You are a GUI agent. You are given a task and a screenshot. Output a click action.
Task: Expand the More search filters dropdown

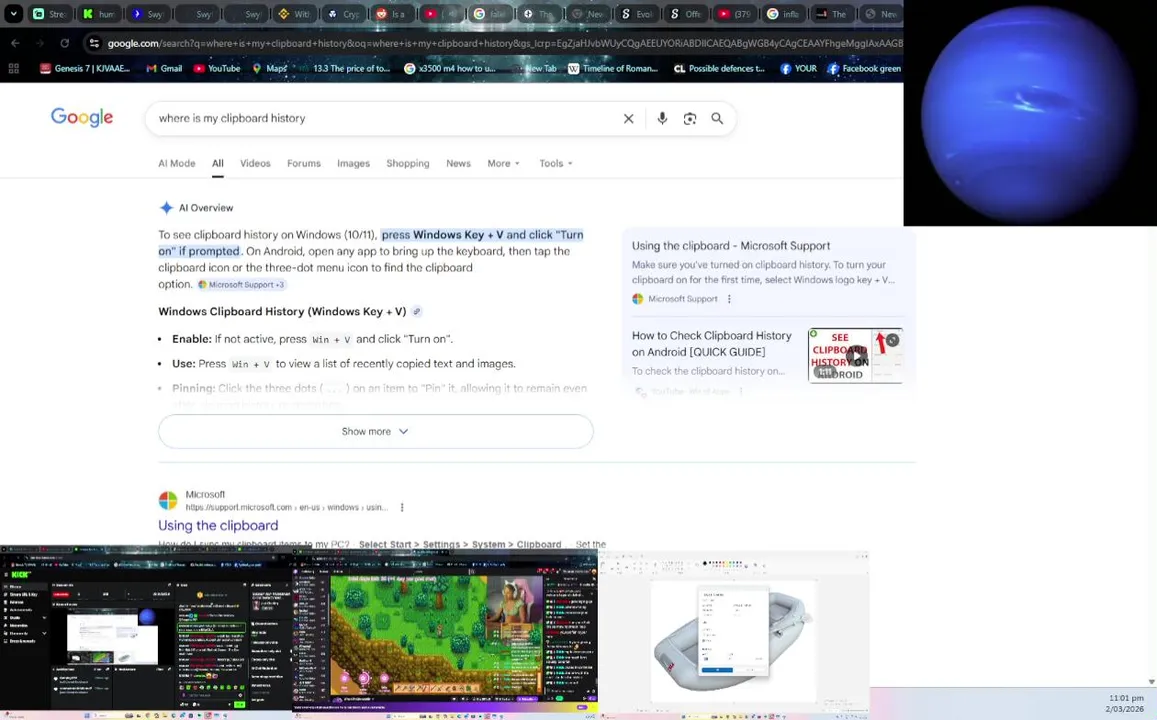click(x=503, y=164)
